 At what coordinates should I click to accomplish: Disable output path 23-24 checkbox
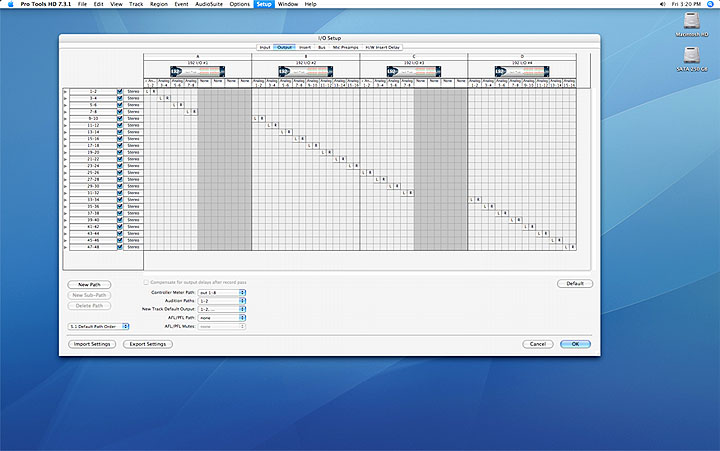(x=120, y=166)
